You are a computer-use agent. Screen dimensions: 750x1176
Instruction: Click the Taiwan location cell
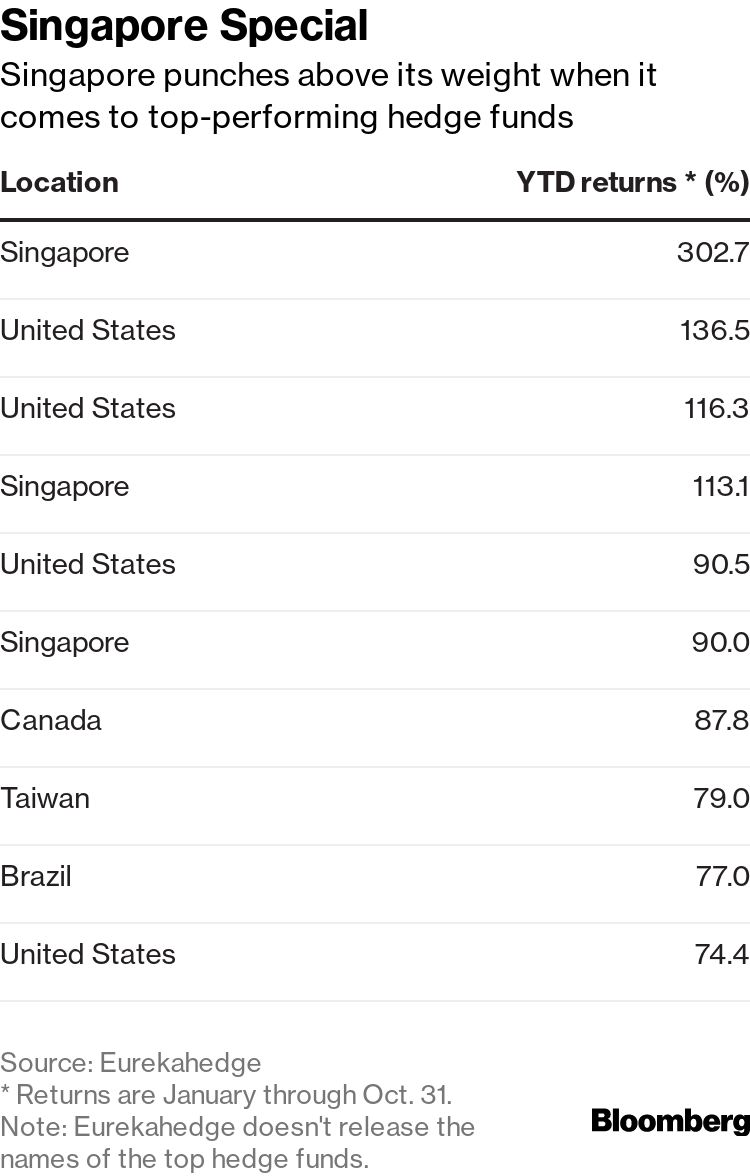click(x=45, y=798)
